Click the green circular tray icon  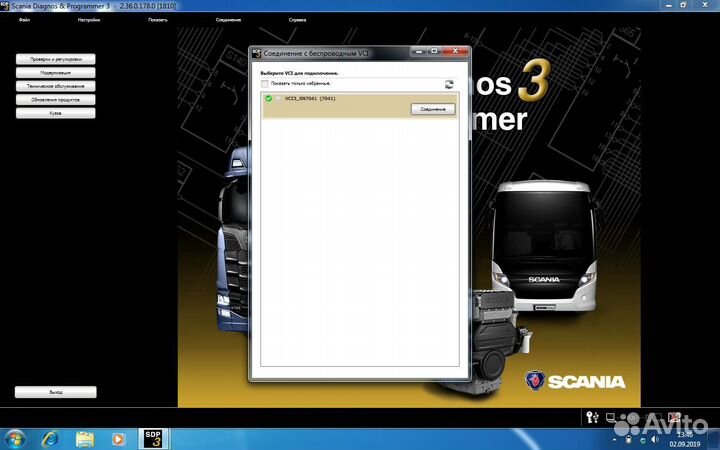coord(642,440)
